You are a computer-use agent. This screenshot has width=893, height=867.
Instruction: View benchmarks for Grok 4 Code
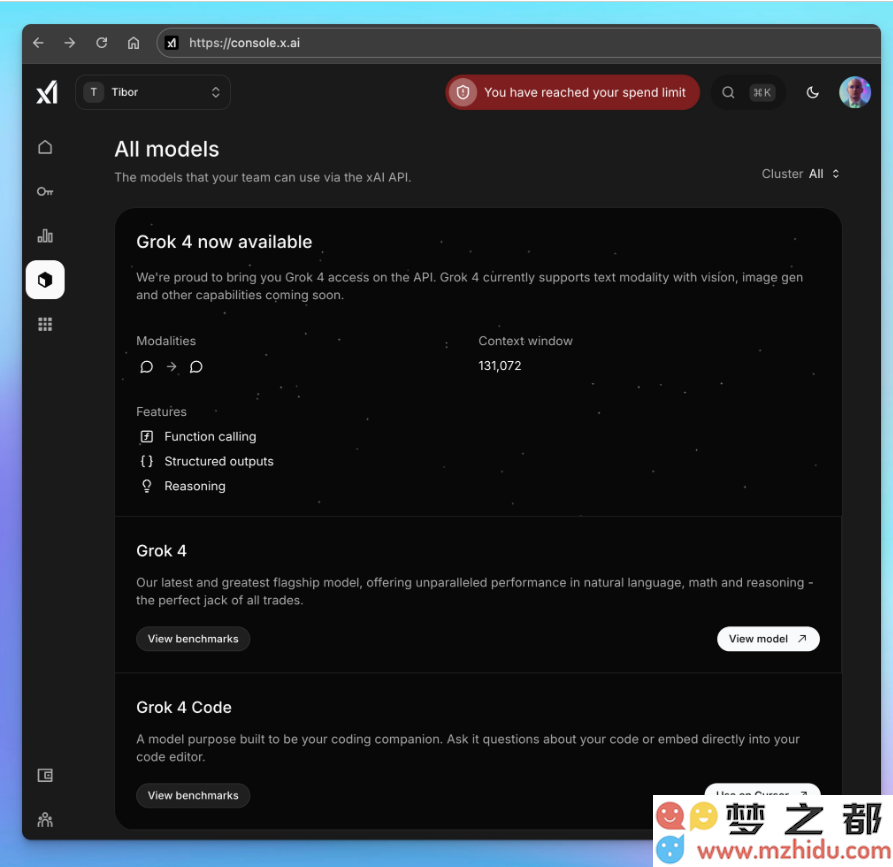tap(193, 795)
